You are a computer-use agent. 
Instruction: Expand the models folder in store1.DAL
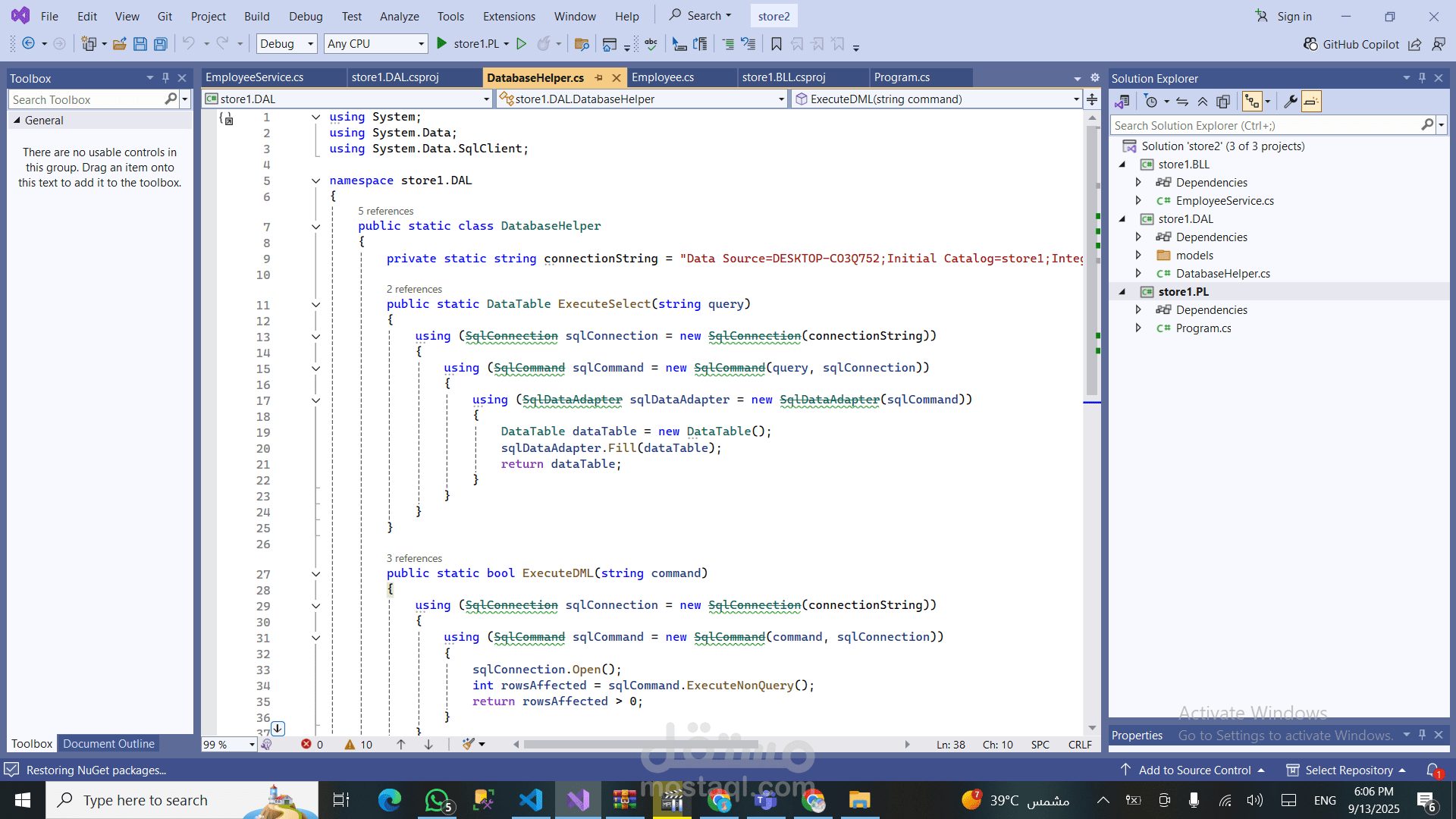pyautogui.click(x=1138, y=255)
